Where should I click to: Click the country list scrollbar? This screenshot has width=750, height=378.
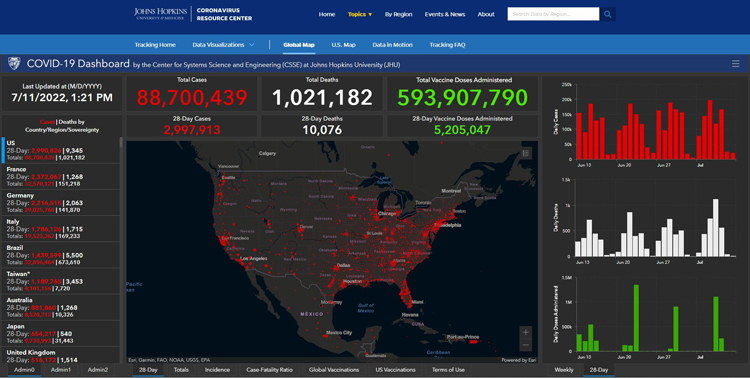tap(121, 142)
